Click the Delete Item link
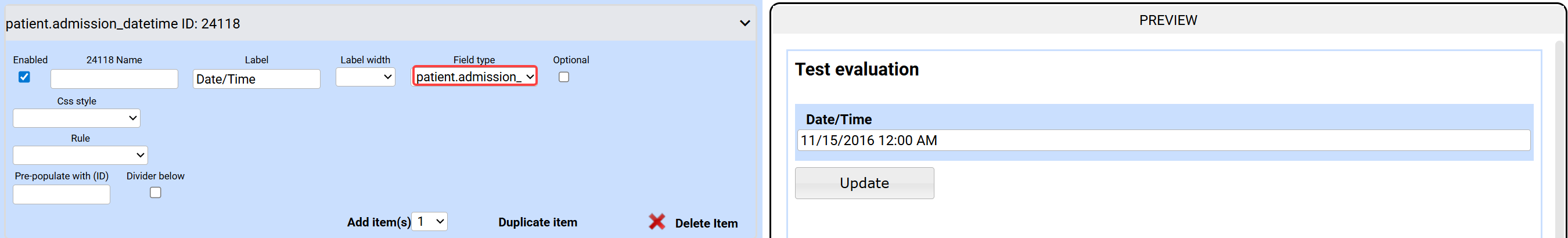Image resolution: width=1568 pixels, height=238 pixels. point(706,223)
